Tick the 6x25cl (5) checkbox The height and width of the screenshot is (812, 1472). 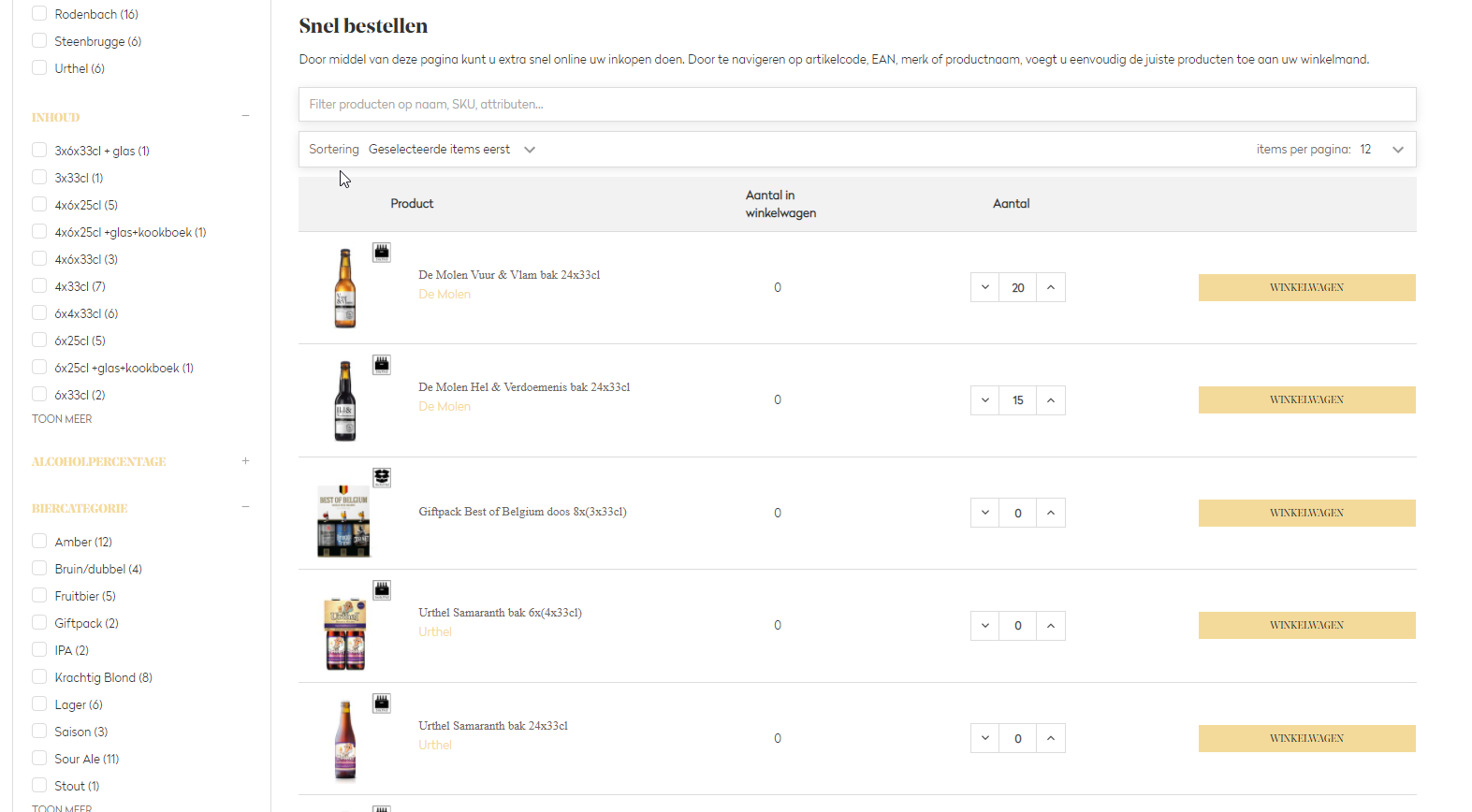click(x=39, y=340)
